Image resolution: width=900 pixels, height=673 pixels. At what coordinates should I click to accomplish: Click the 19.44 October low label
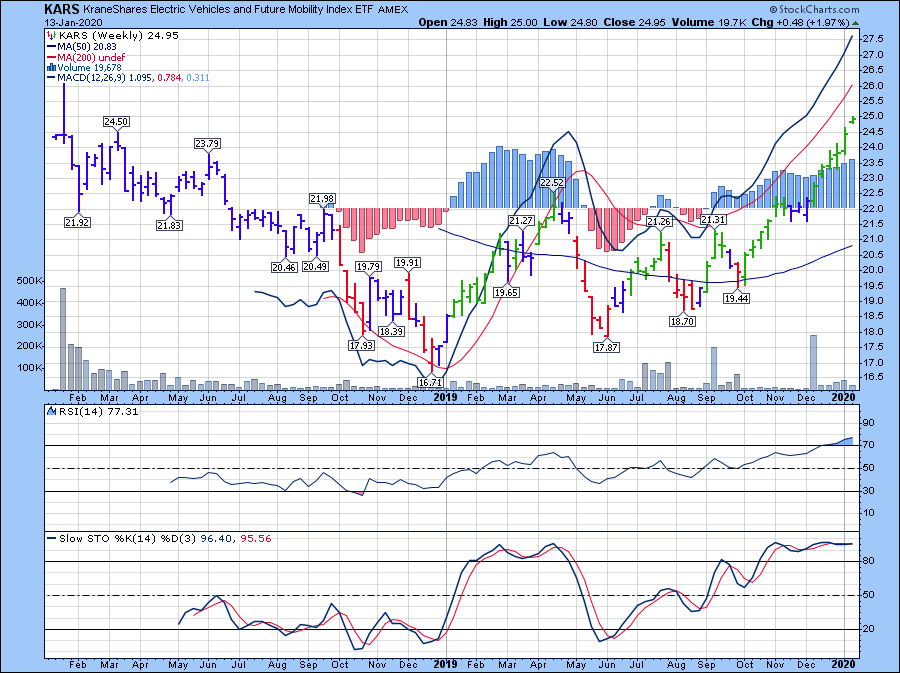737,299
